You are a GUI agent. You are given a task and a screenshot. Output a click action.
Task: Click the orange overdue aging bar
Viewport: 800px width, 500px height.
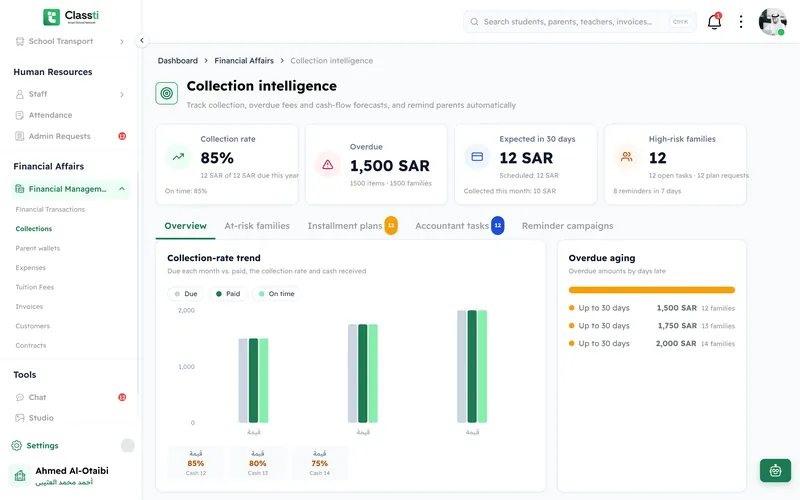point(652,290)
